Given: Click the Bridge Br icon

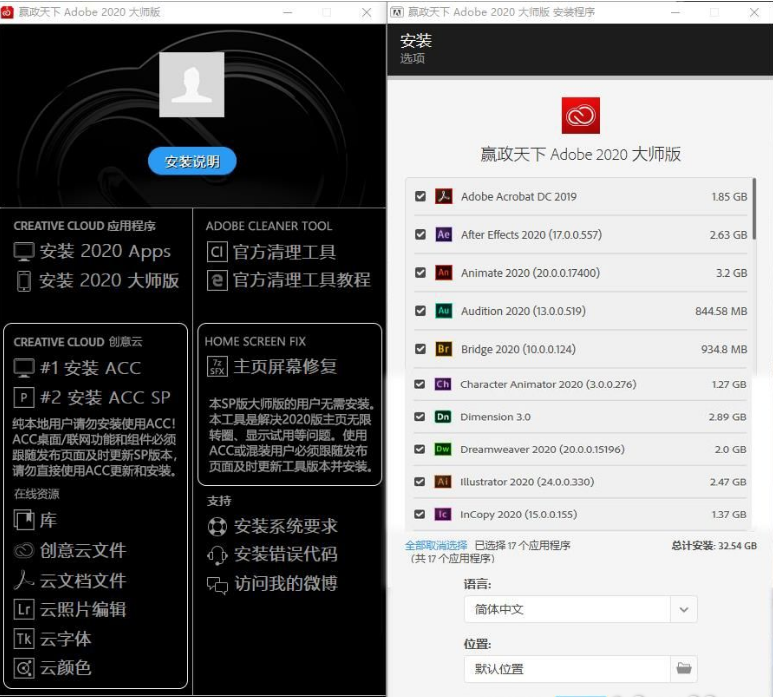Looking at the screenshot, I should tap(444, 349).
